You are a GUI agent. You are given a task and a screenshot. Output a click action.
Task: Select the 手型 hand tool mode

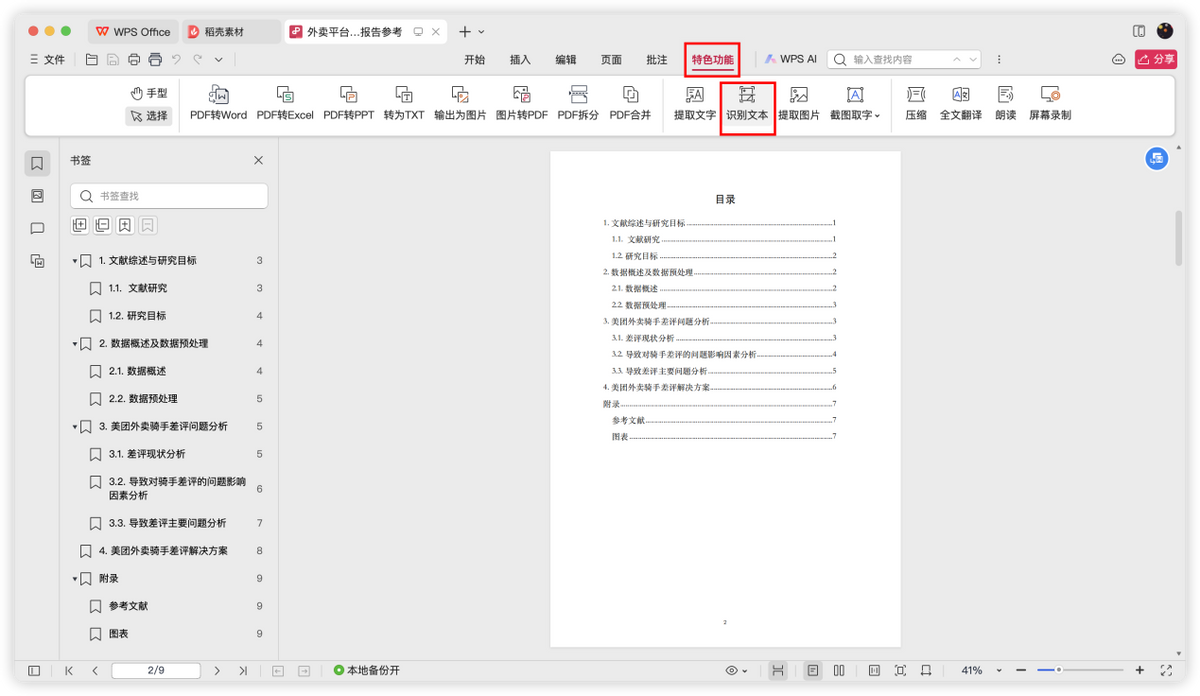point(148,93)
